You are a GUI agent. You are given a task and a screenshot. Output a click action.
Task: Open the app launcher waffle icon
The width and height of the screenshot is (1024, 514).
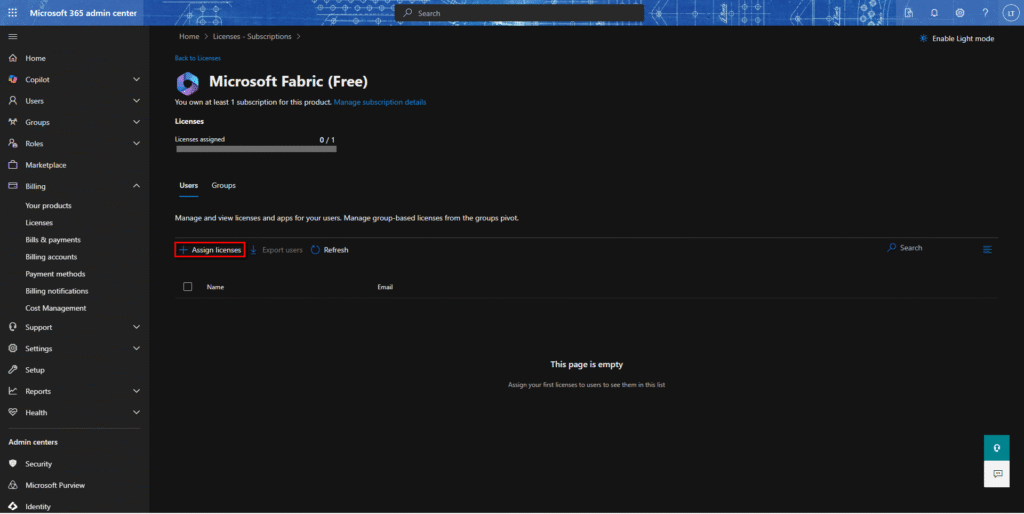coord(13,13)
